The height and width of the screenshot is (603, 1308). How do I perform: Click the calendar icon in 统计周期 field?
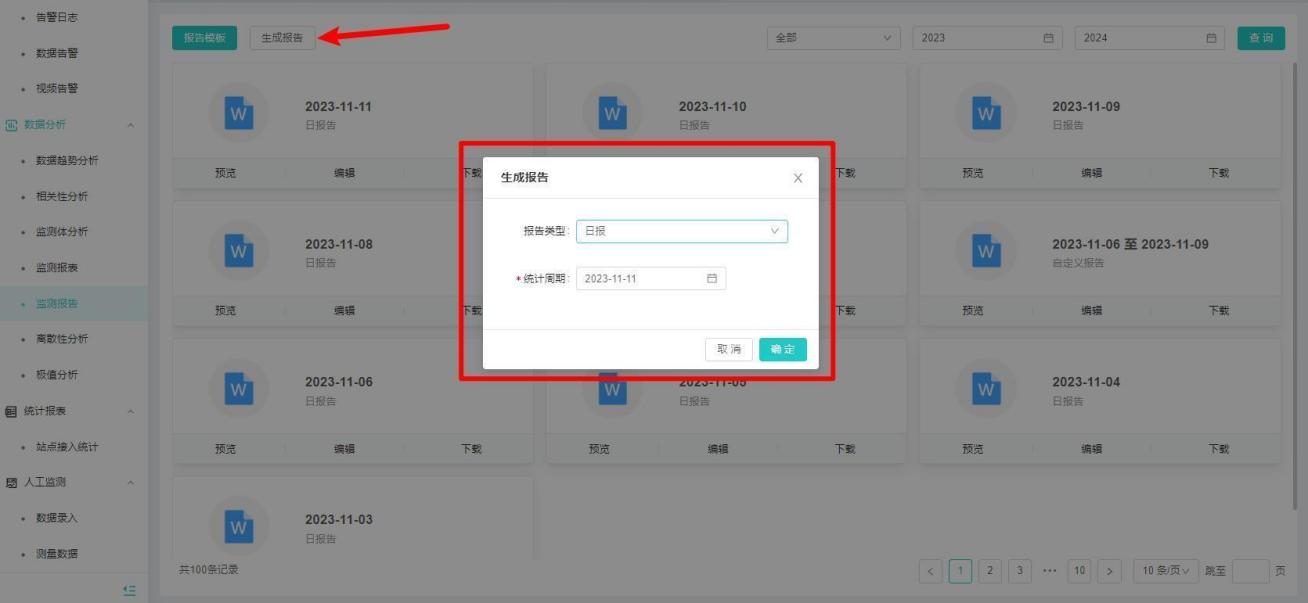tap(712, 279)
